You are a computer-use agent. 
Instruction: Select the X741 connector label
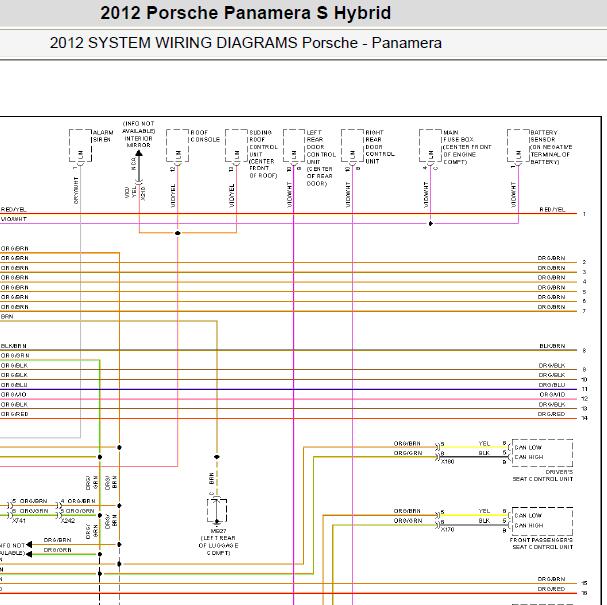point(19,521)
